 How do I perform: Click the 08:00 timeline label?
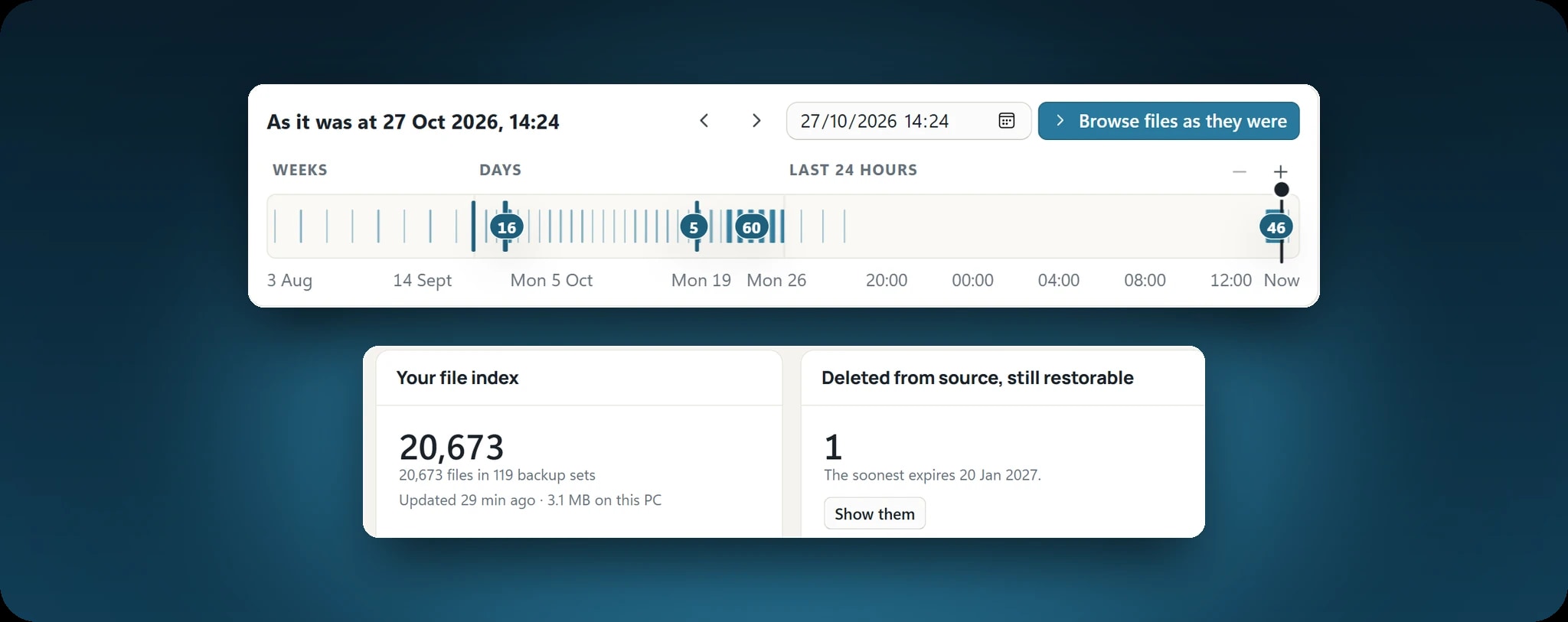1145,281
